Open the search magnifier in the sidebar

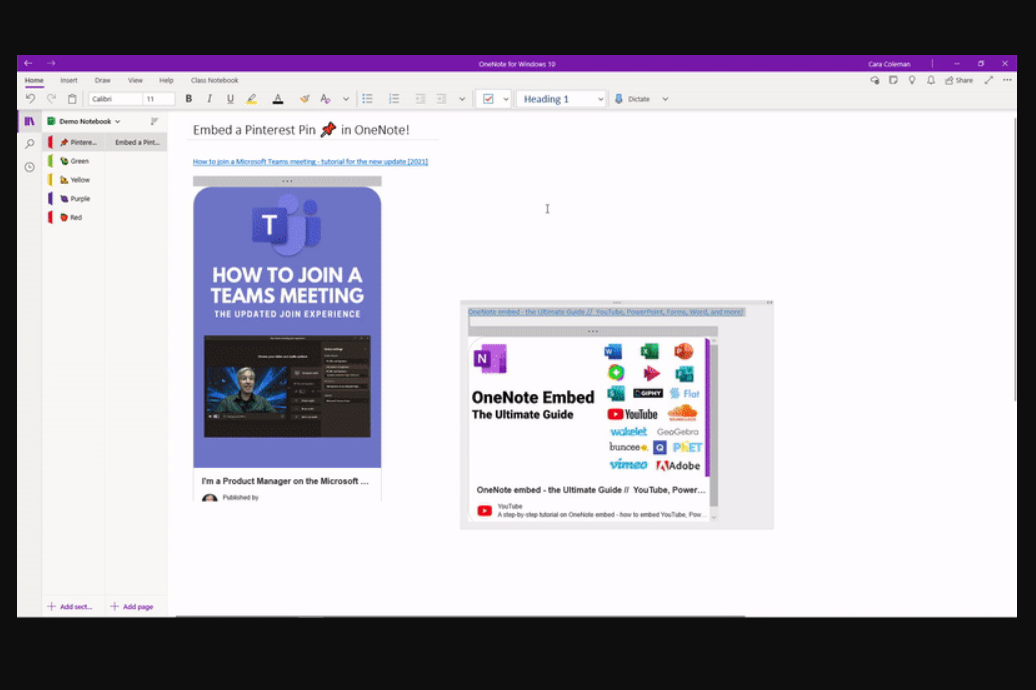pos(30,143)
